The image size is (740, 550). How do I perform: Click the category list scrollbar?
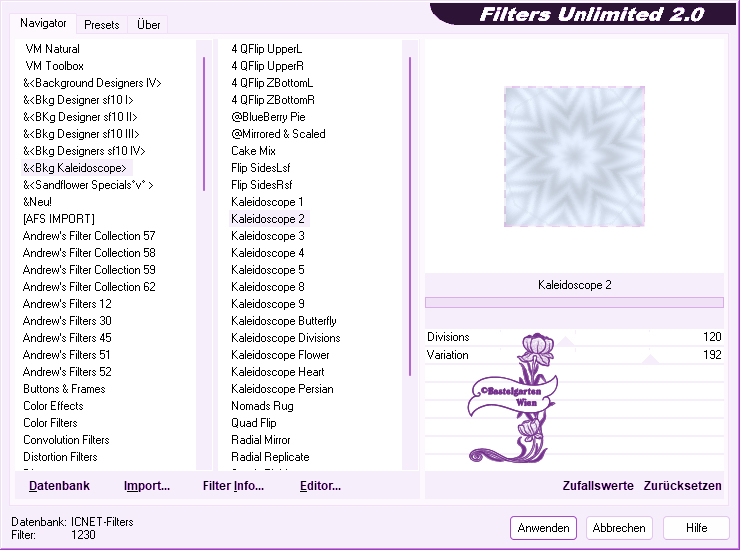(204, 124)
